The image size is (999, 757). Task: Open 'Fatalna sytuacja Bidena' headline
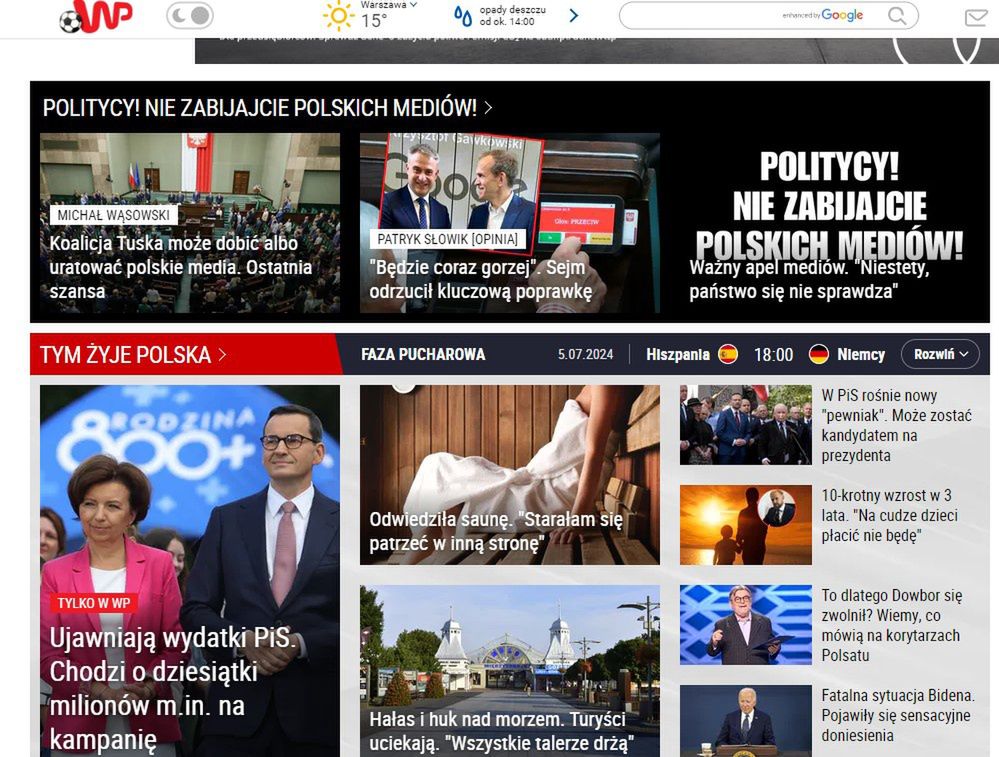pos(898,715)
